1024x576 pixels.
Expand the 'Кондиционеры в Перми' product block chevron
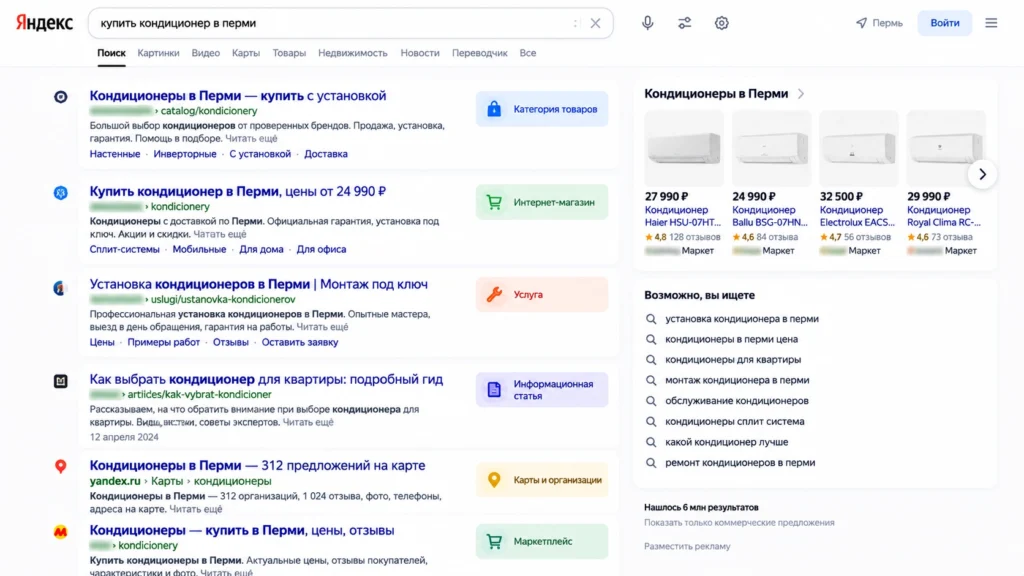801,94
